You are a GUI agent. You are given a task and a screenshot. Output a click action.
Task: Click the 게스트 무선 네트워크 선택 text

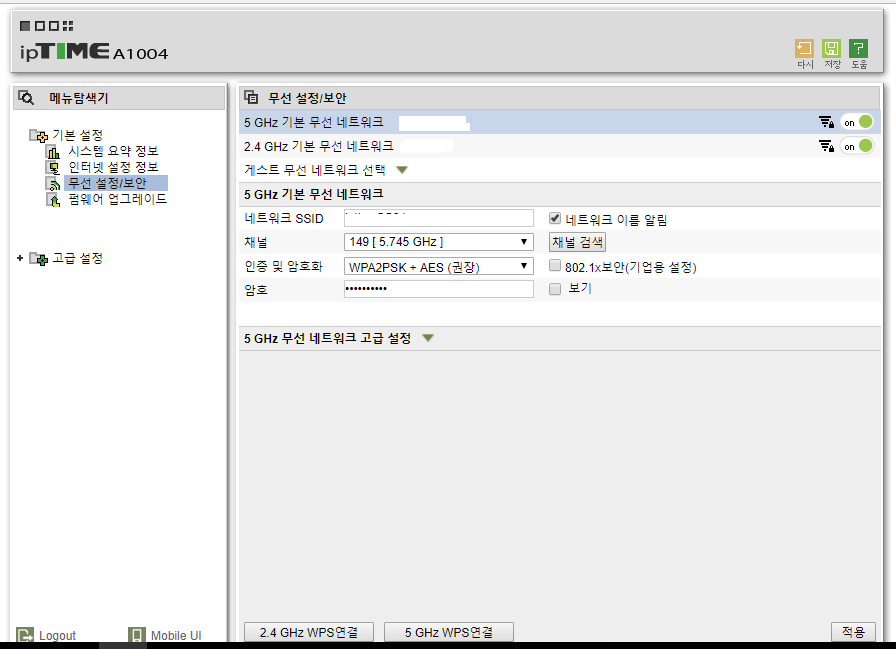coord(315,170)
